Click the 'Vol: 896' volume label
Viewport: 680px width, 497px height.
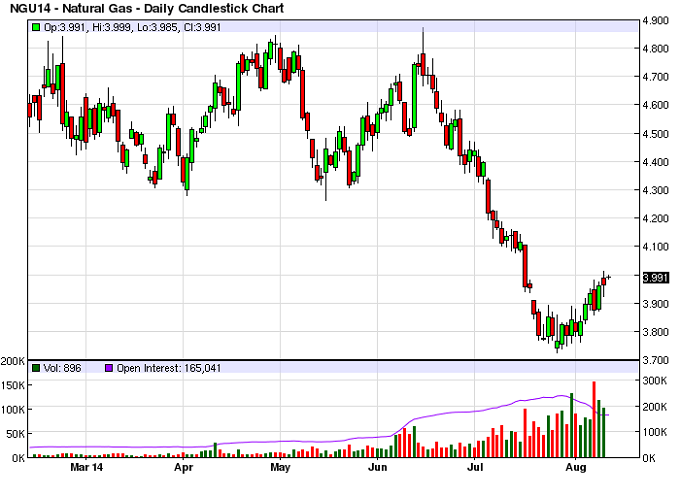tap(62, 368)
